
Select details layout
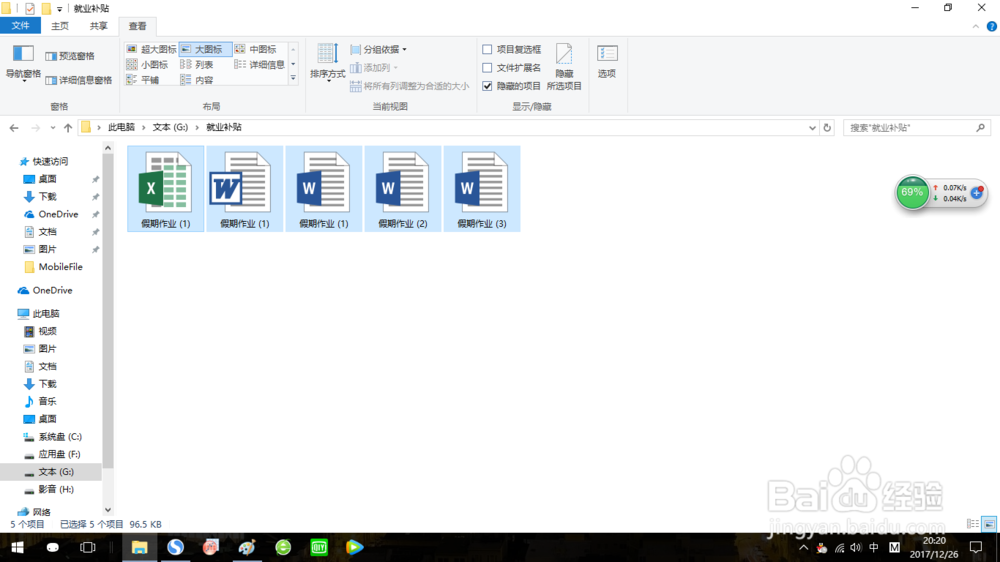[x=260, y=64]
